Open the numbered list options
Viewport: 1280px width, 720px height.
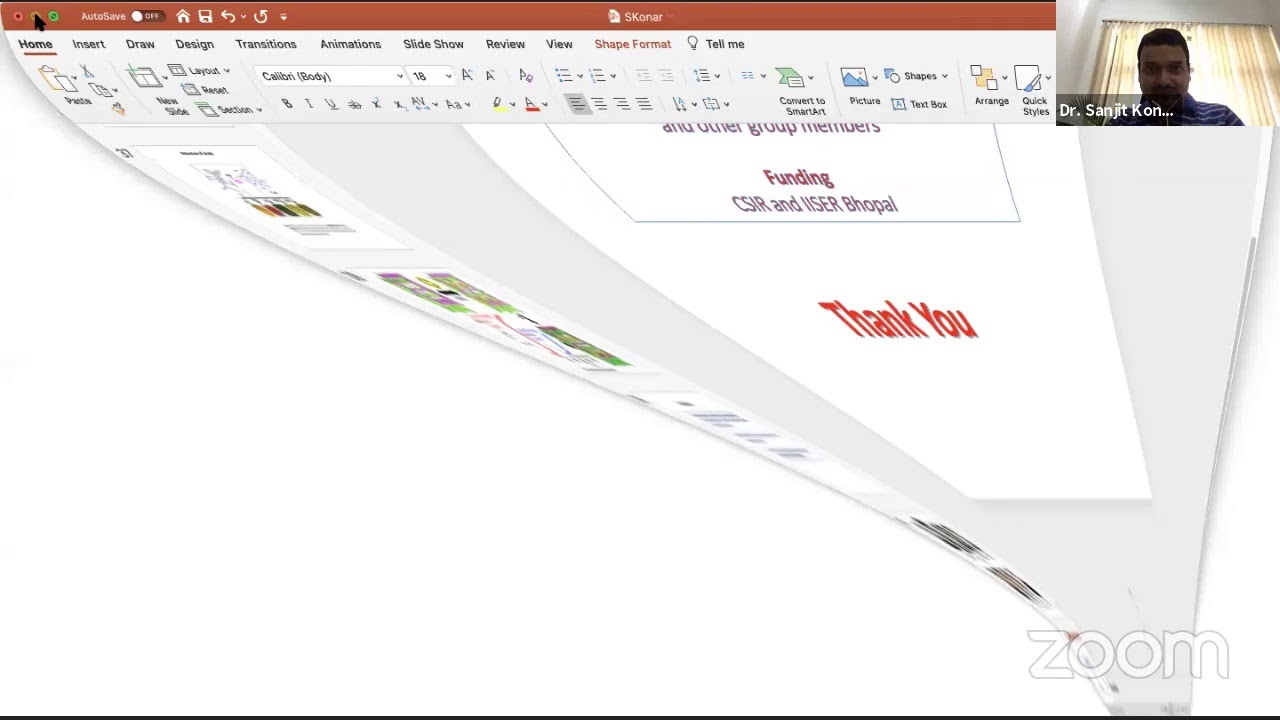[x=602, y=76]
